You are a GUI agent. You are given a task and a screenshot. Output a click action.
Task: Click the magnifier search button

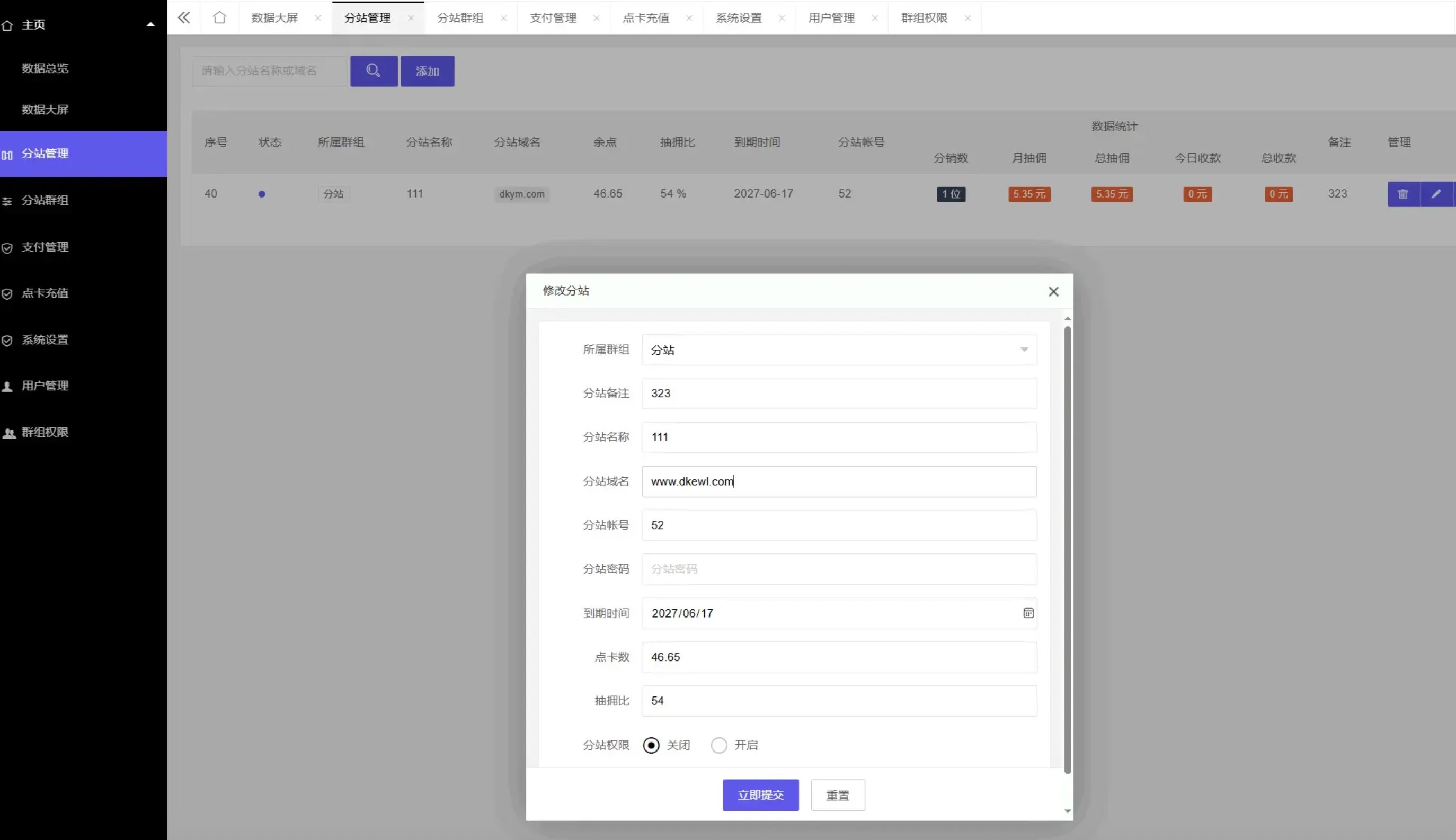[x=374, y=71]
